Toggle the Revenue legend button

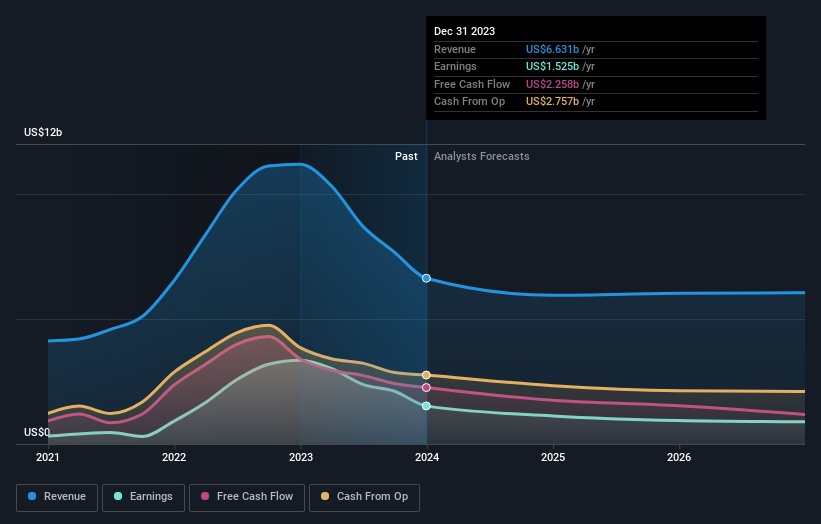[57, 497]
